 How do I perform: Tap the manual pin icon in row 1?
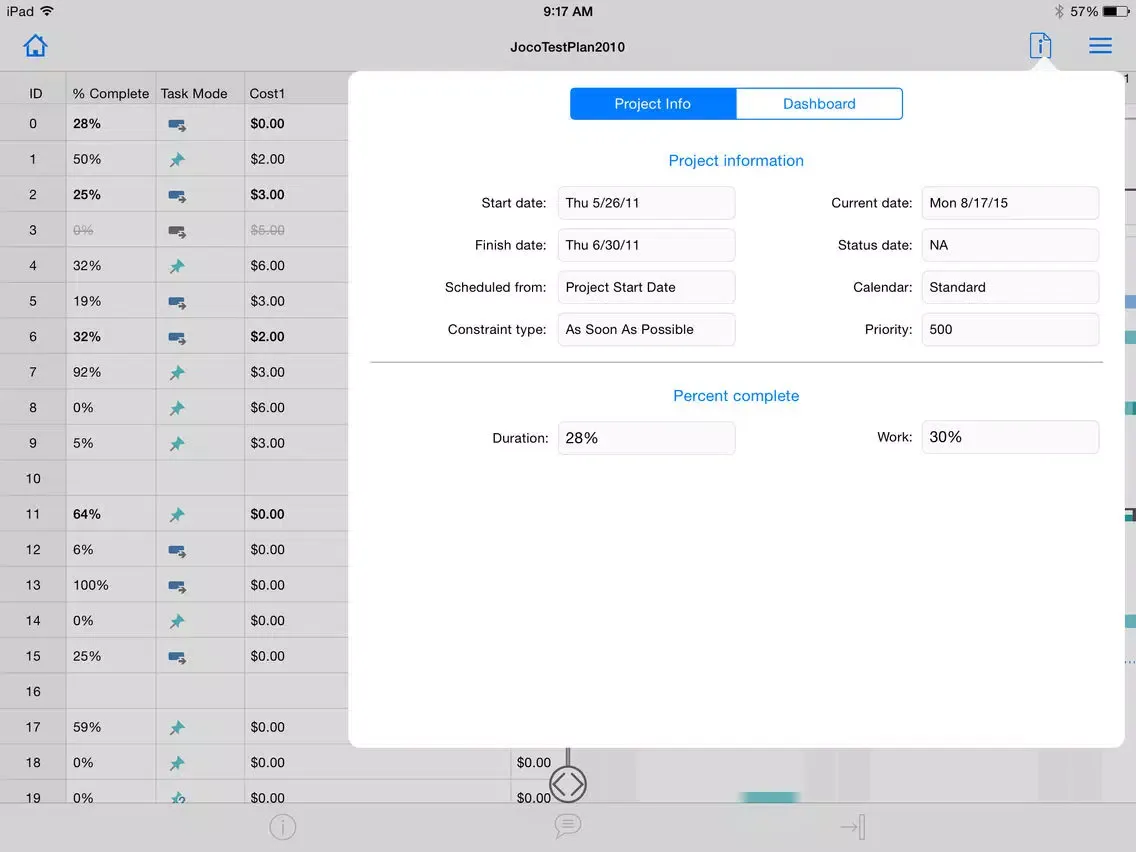tap(177, 159)
